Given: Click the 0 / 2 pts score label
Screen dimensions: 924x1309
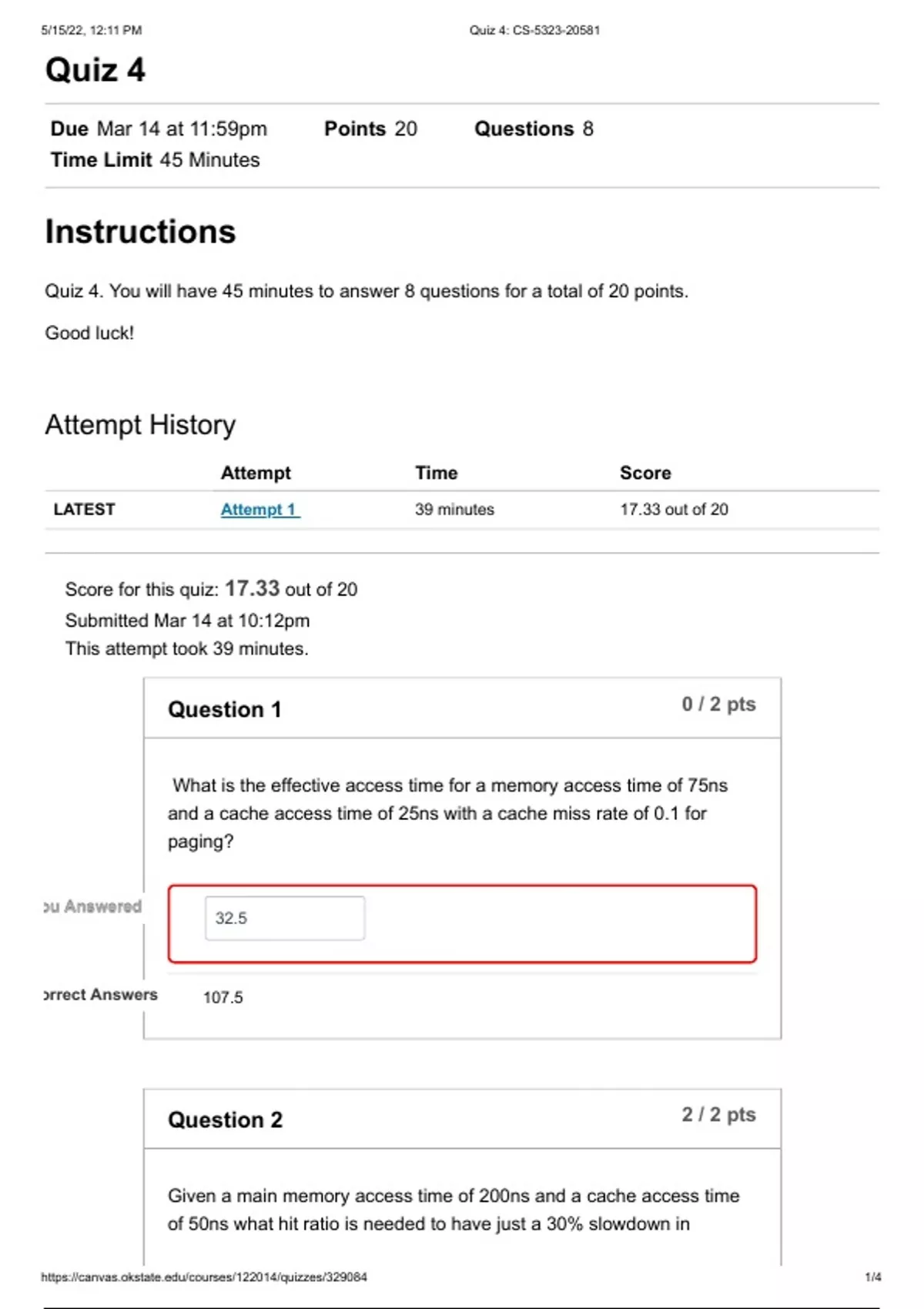Looking at the screenshot, I should click(718, 705).
